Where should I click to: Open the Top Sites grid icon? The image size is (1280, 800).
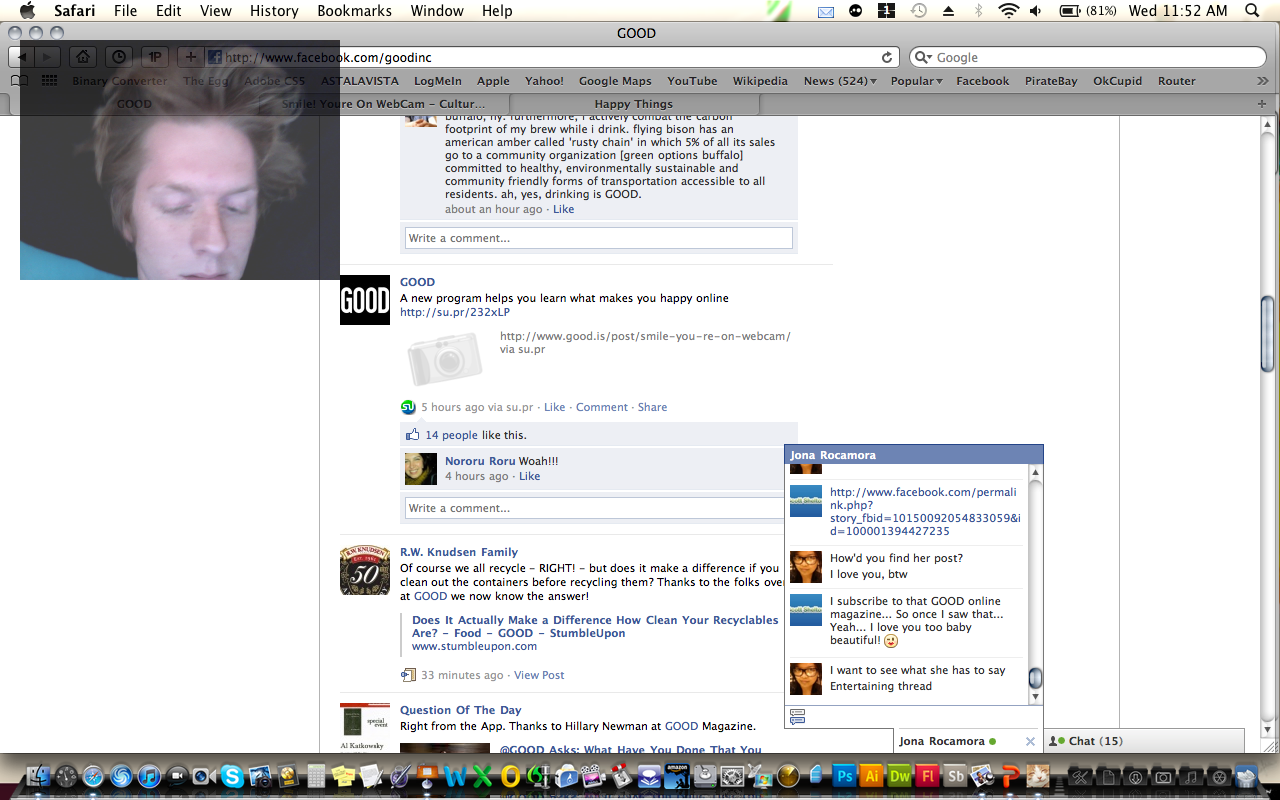[49, 81]
